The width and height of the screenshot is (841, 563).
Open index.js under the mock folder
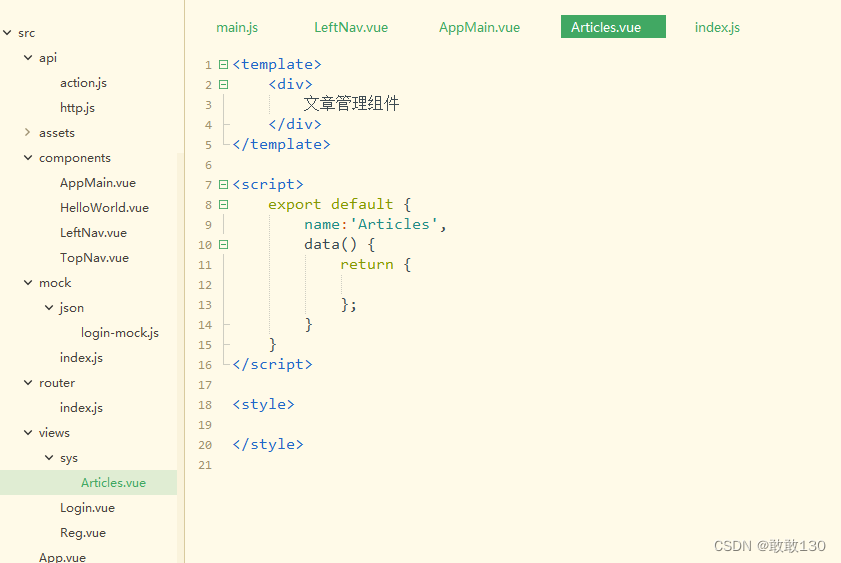point(81,358)
